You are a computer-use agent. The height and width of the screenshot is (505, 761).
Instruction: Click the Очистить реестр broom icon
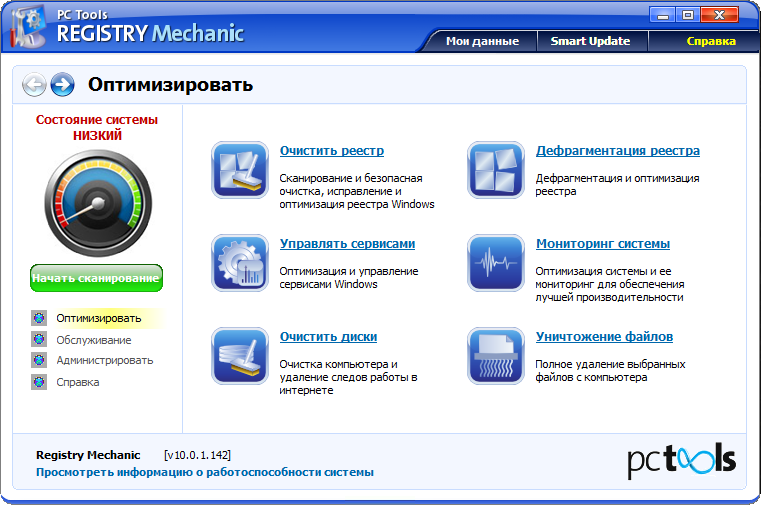pyautogui.click(x=240, y=170)
